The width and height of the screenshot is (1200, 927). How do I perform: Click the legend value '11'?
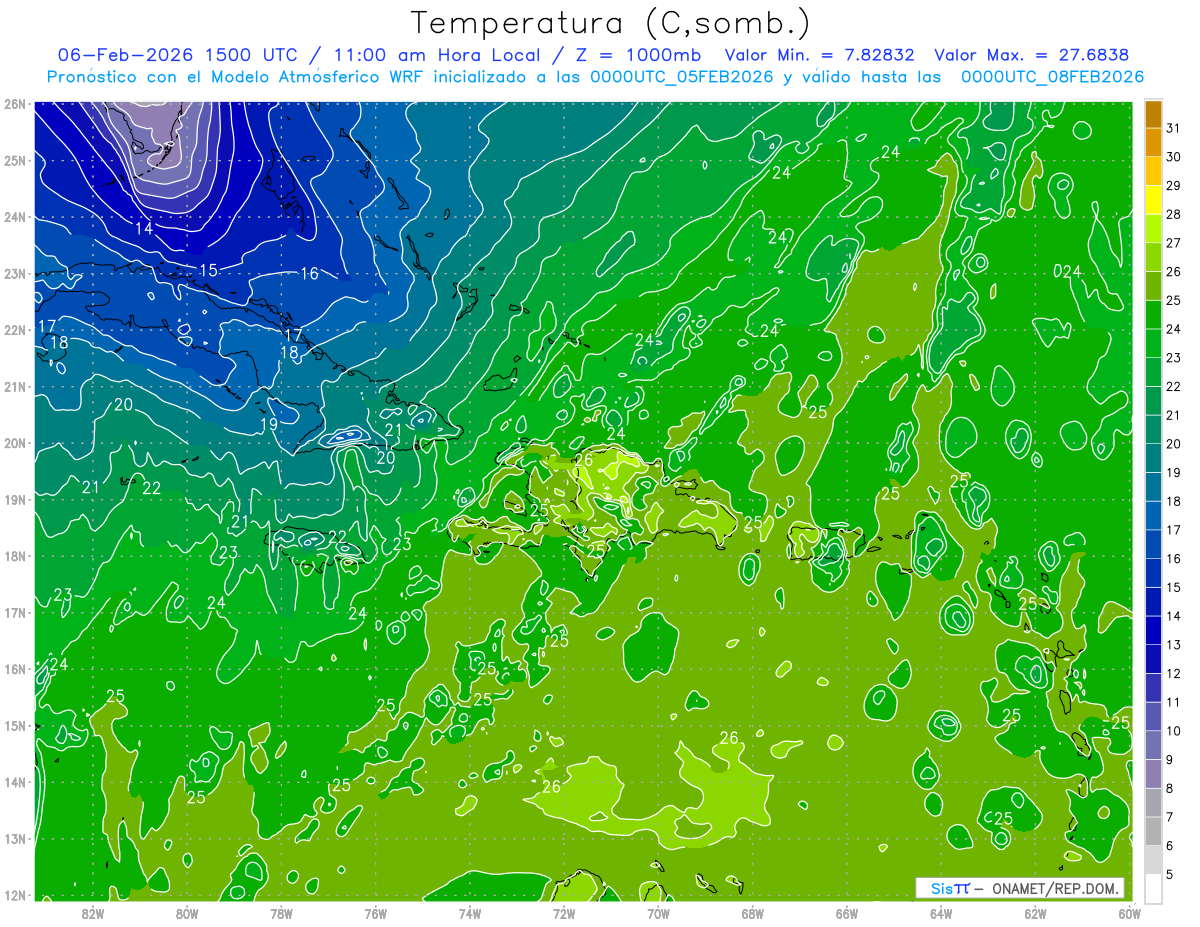(x=1174, y=702)
